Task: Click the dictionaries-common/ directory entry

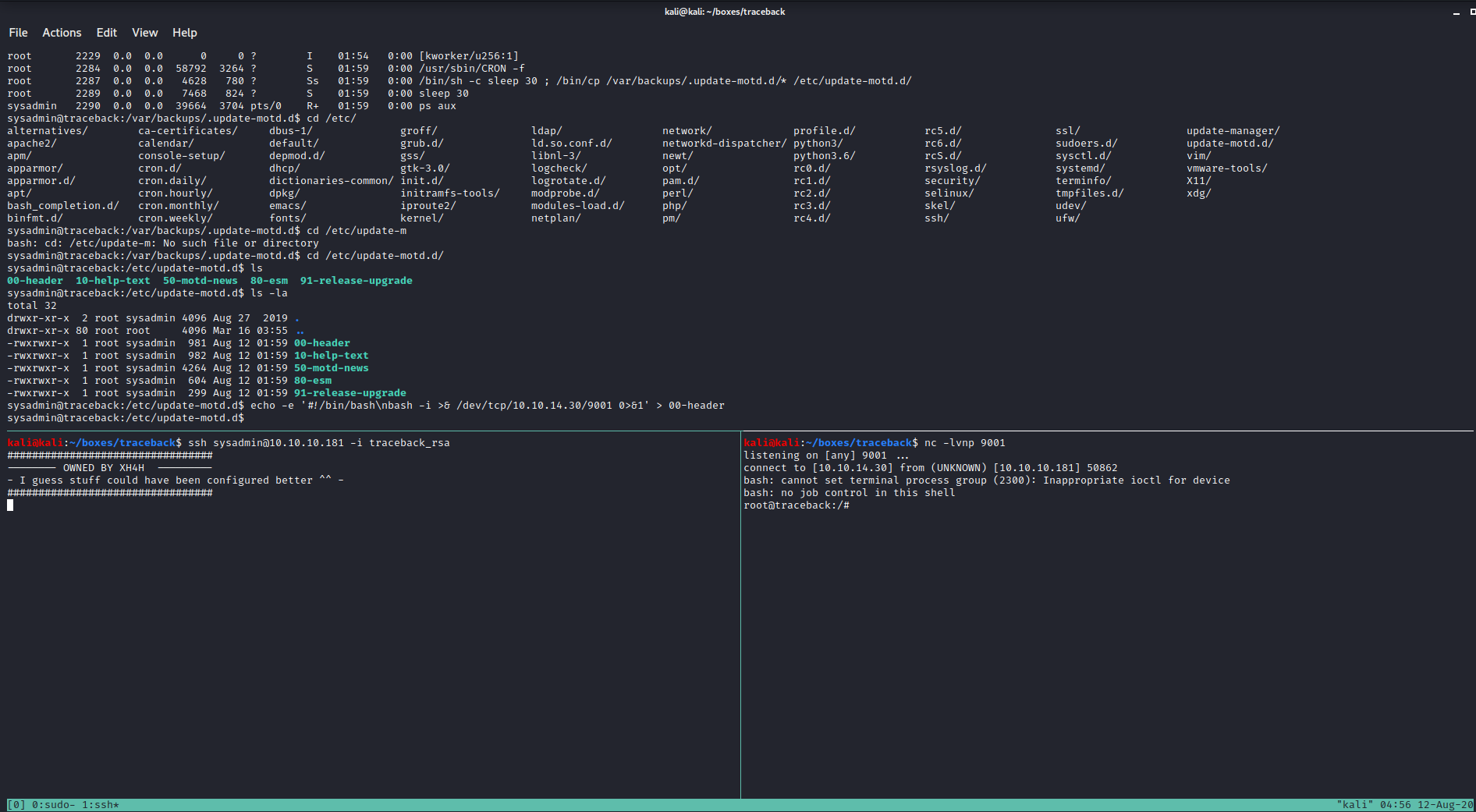Action: coord(332,181)
